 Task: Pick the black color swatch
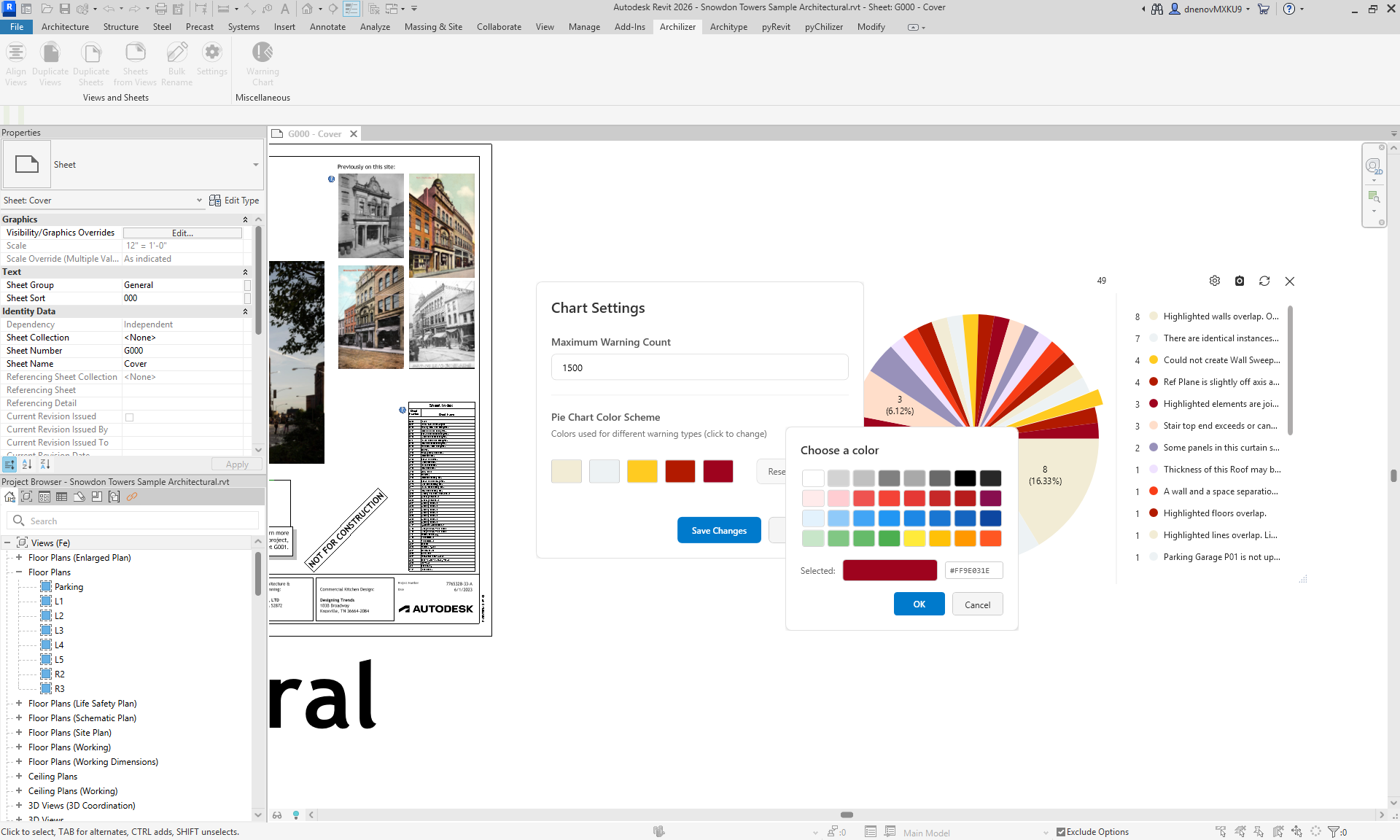coord(965,478)
